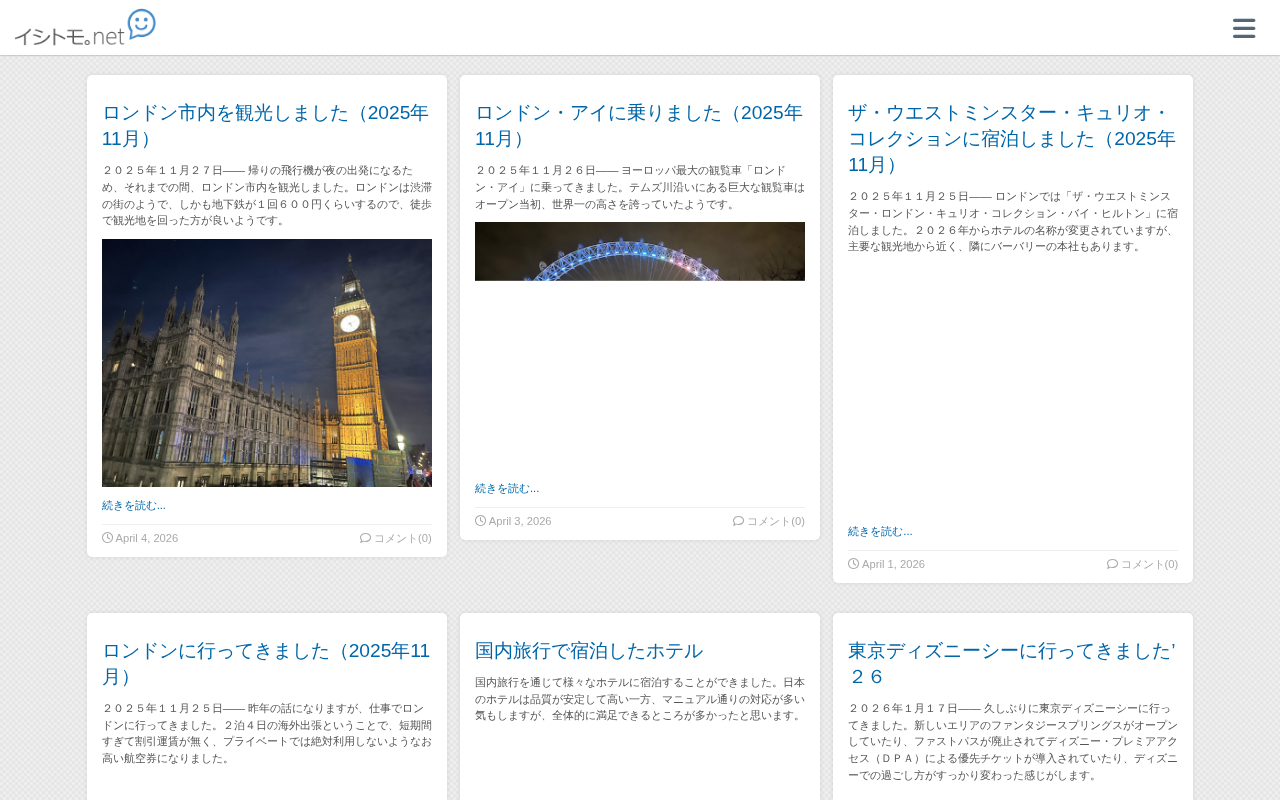Screen dimensions: 1280x800
Task: Click 続きを読む under the London Eye post
Action: coord(507,488)
